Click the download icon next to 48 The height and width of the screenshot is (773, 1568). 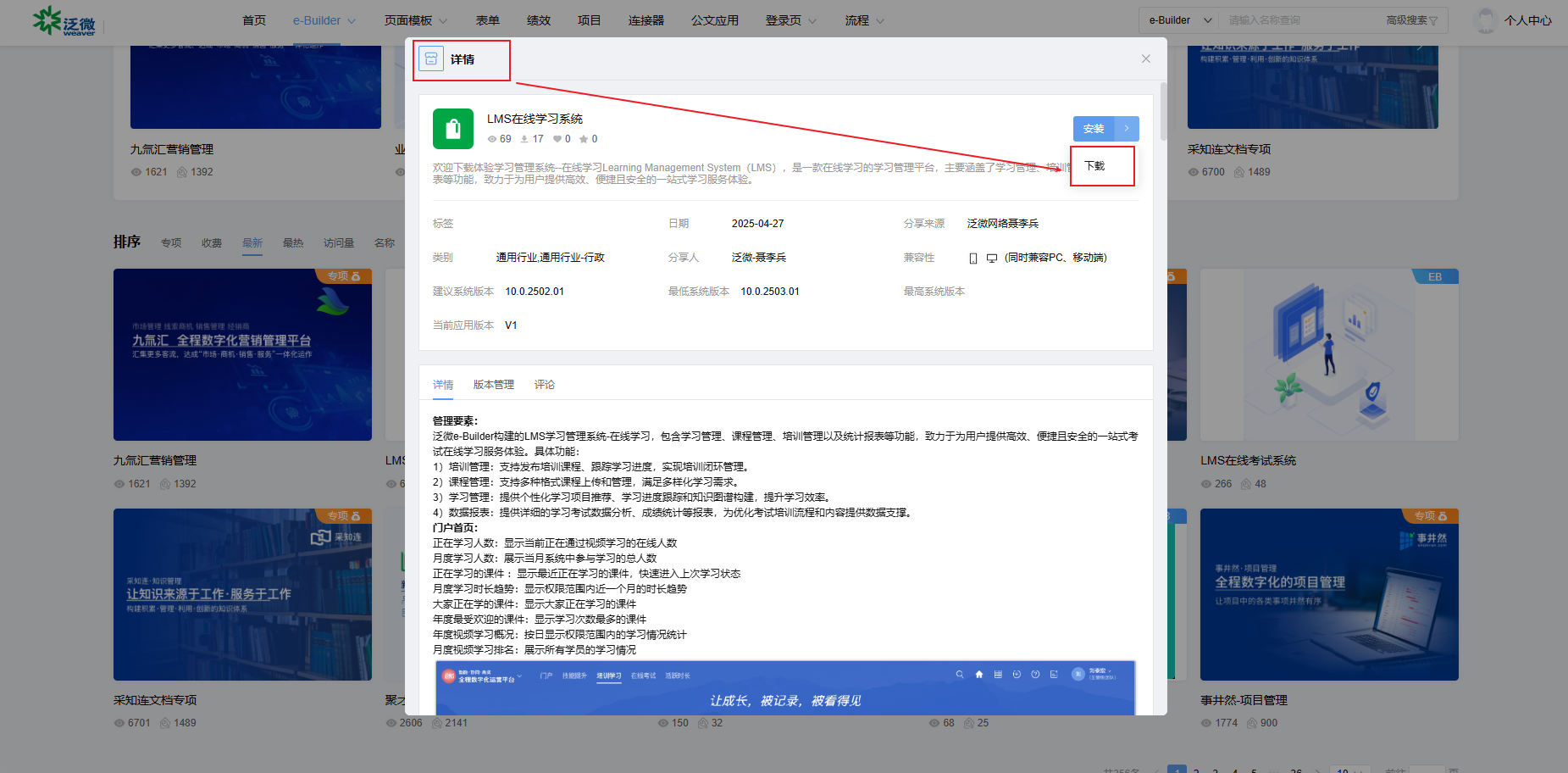(x=1246, y=484)
